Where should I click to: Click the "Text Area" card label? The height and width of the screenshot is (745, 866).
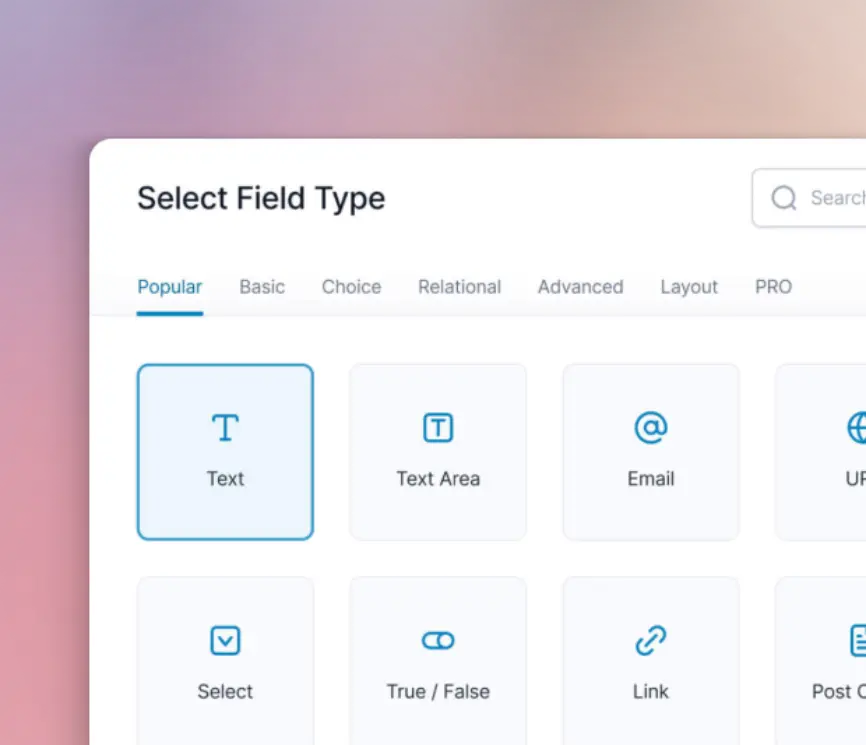[x=438, y=479]
